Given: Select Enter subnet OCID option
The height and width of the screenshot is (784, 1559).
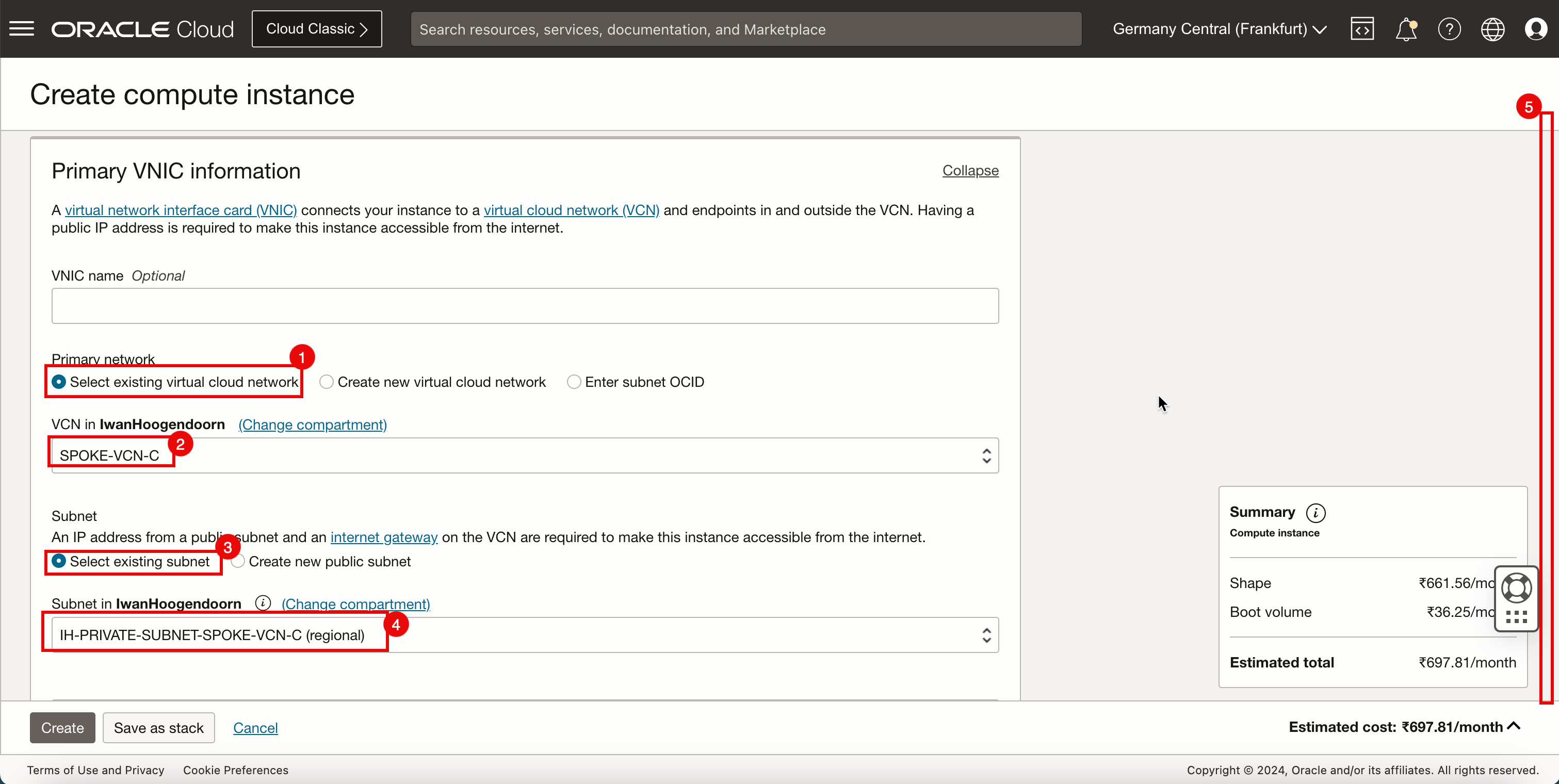Looking at the screenshot, I should click(574, 382).
